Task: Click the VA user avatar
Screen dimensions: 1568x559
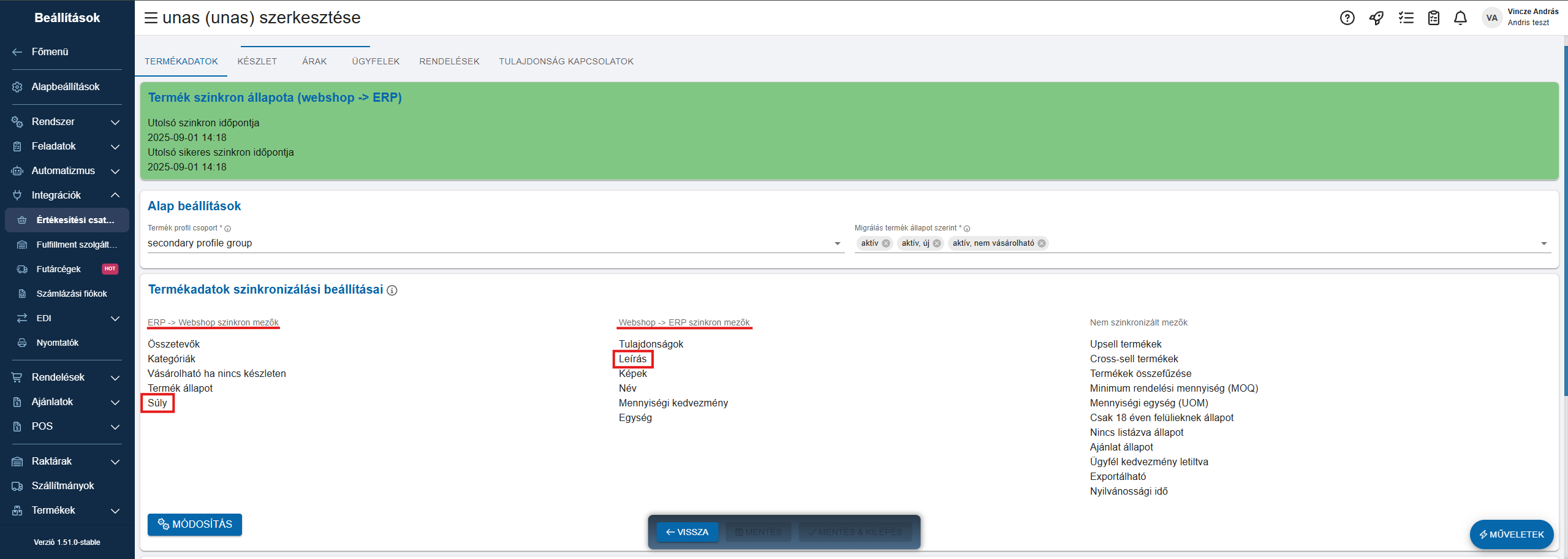Action: click(x=1491, y=18)
